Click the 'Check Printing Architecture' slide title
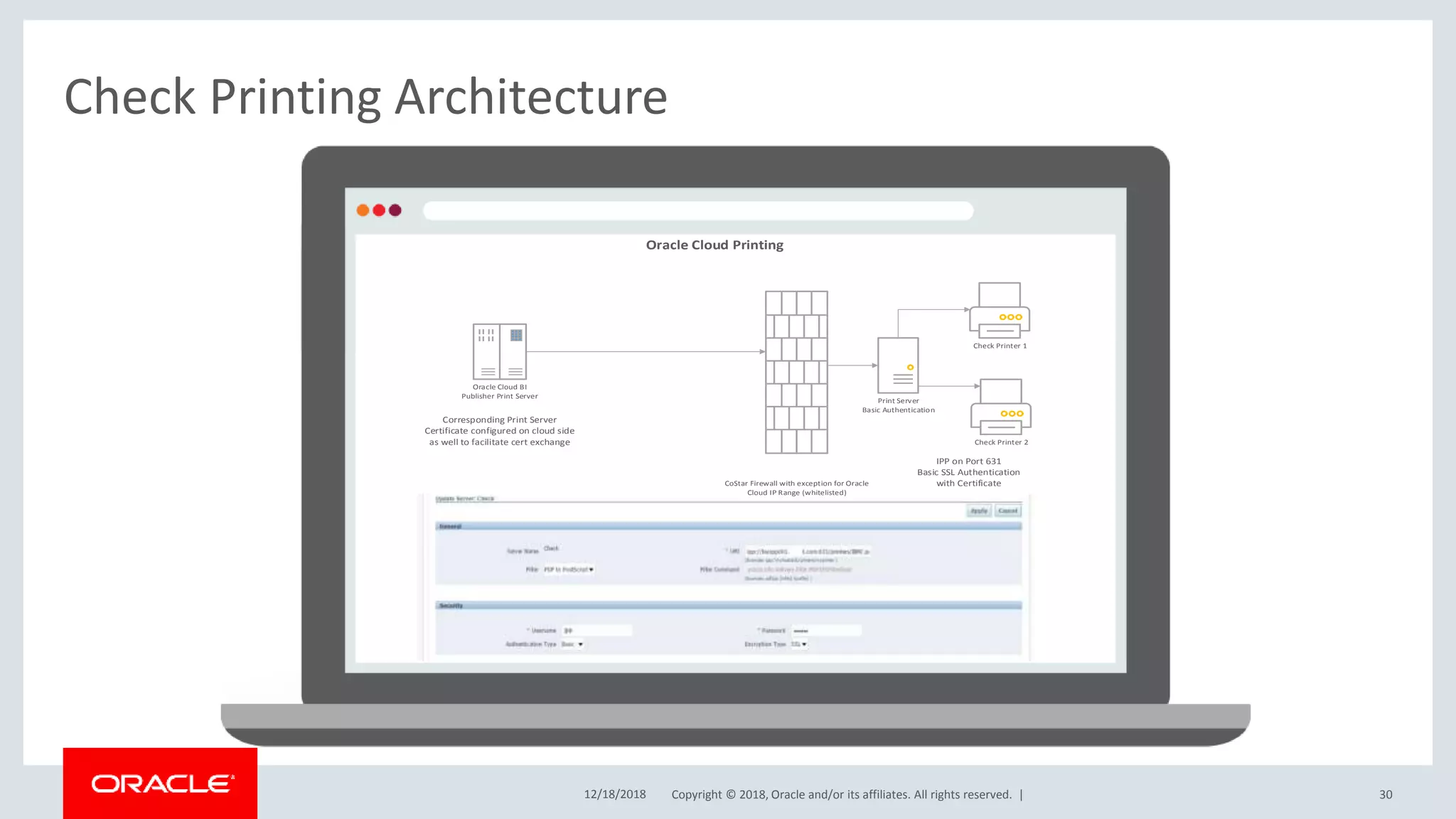This screenshot has height=819, width=1456. point(366,97)
